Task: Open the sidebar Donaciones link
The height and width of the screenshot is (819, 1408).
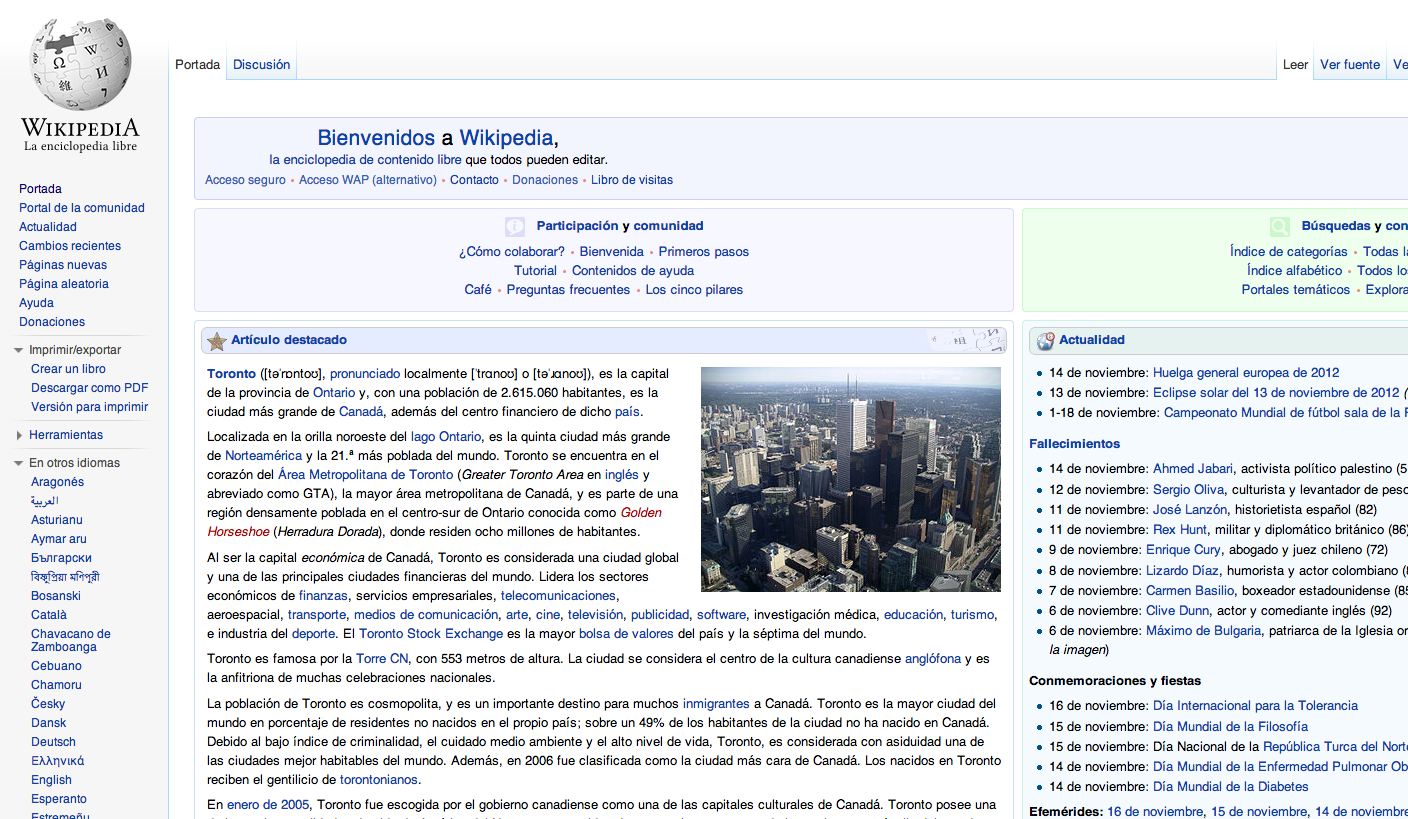Action: [x=52, y=322]
